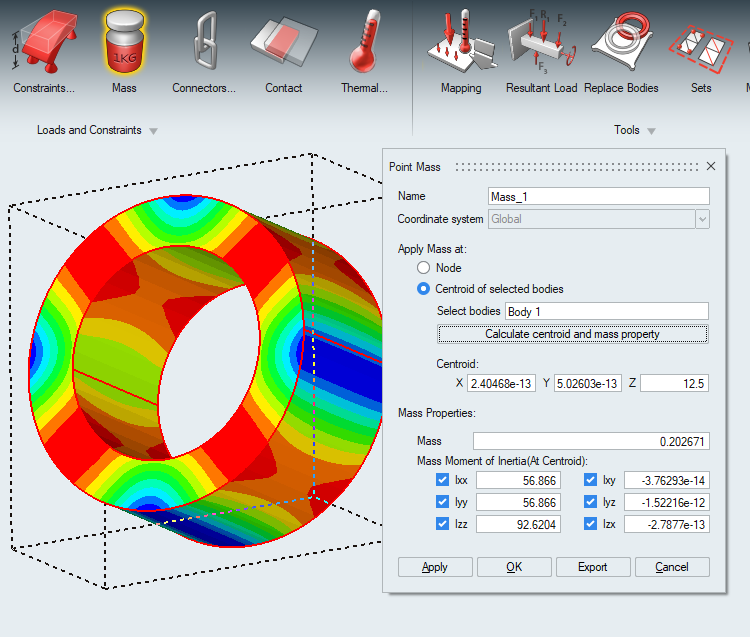Click the Centroid X value field
Screen dimensions: 750x637
(x=501, y=384)
